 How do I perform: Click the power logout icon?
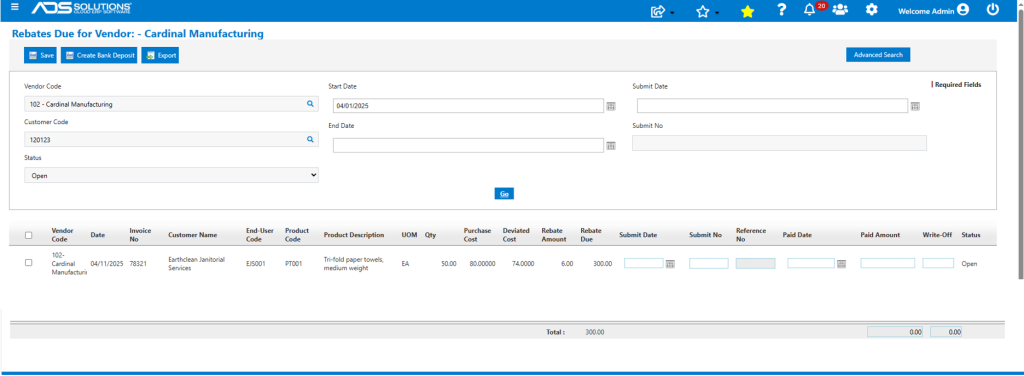pyautogui.click(x=993, y=10)
